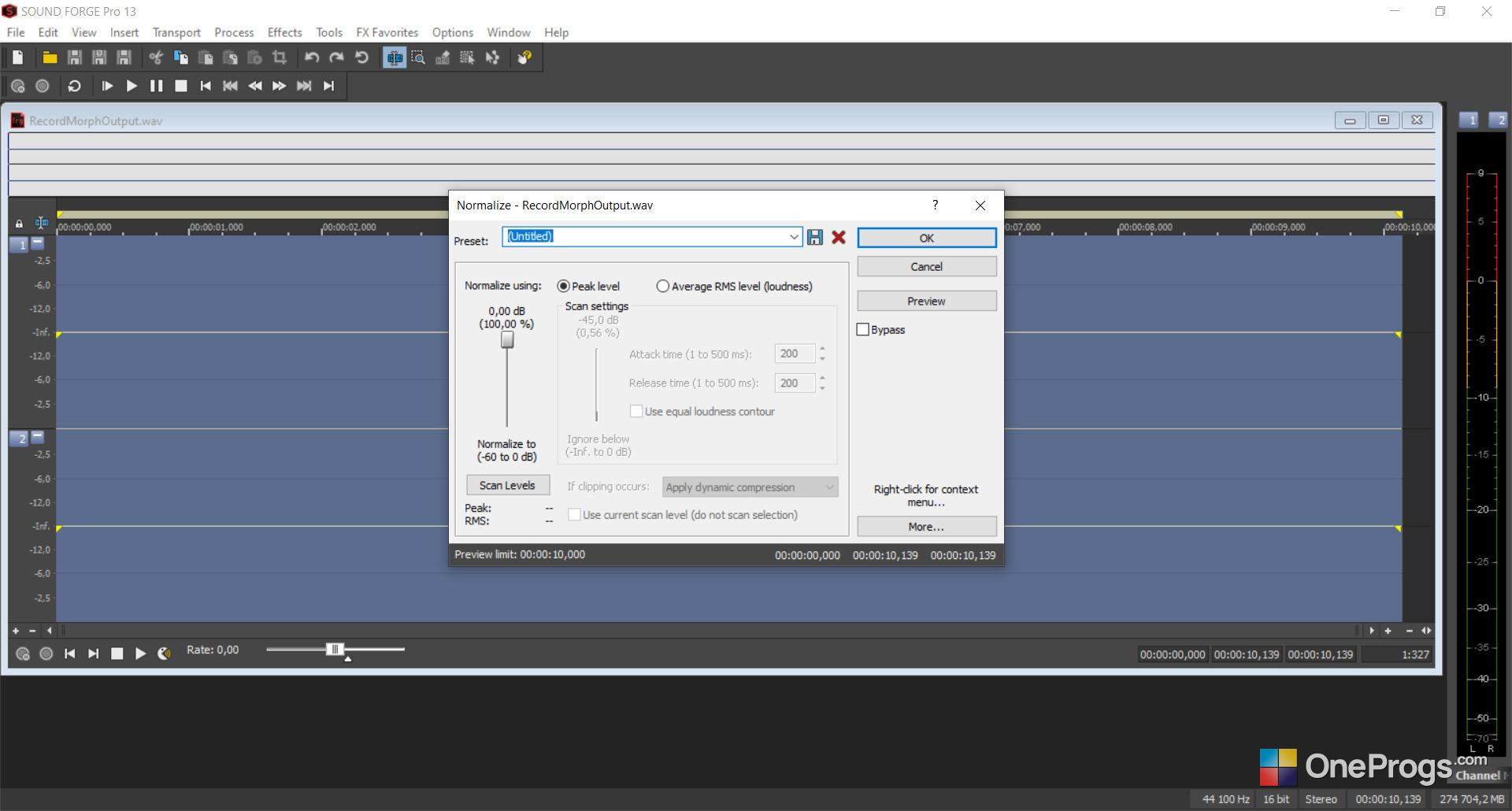Image resolution: width=1512 pixels, height=811 pixels.
Task: Open the Tools menu
Action: [329, 32]
